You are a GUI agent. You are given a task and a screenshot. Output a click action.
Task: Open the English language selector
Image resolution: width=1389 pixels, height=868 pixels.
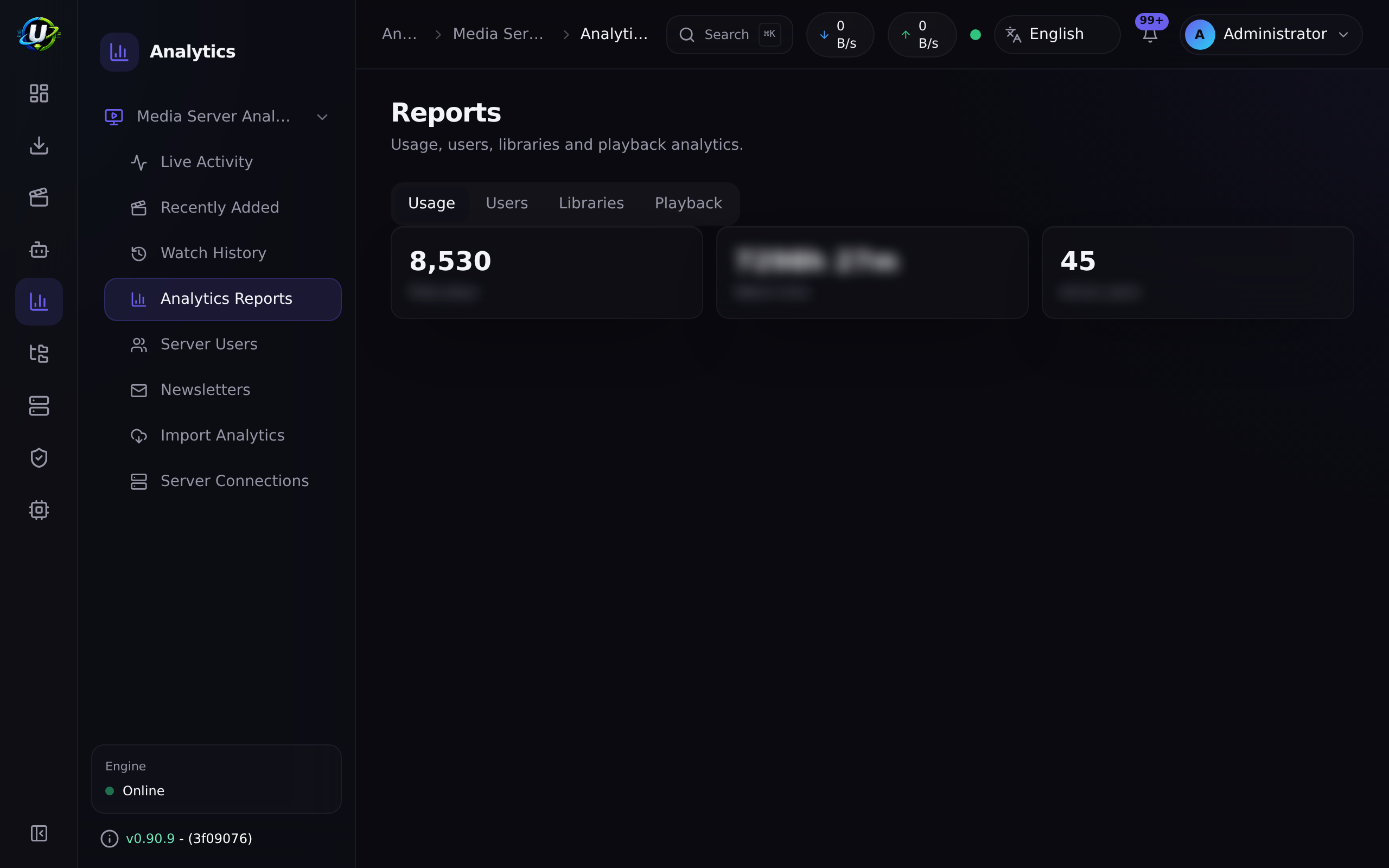(1057, 34)
